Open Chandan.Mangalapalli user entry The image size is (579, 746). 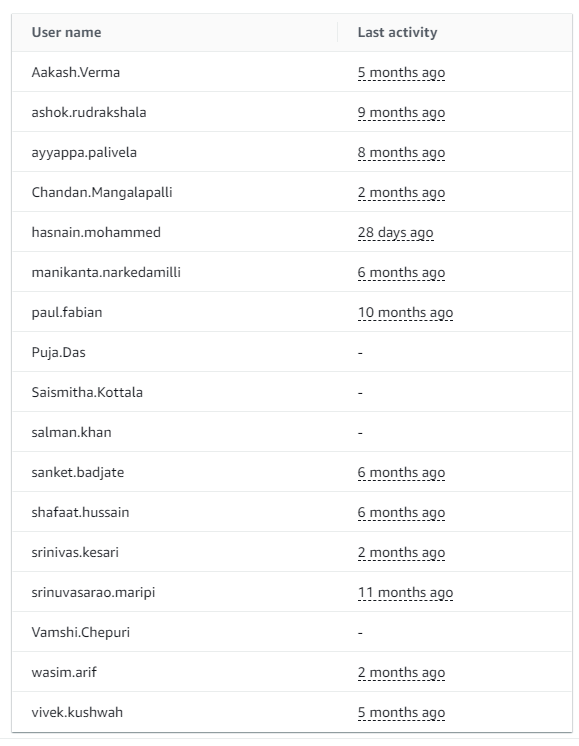[102, 193]
